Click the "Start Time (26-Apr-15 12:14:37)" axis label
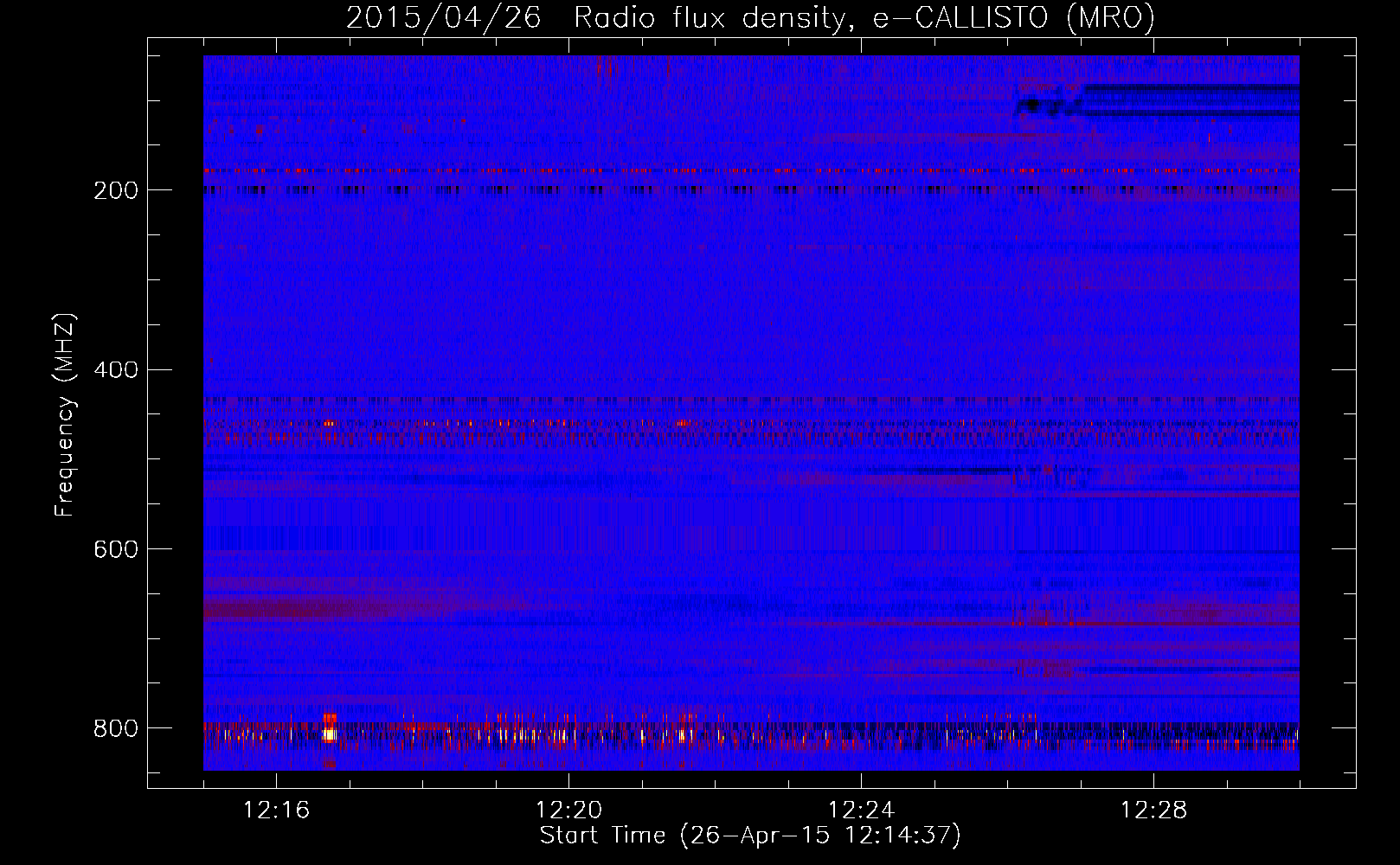This screenshot has width=1400, height=865. (x=750, y=836)
